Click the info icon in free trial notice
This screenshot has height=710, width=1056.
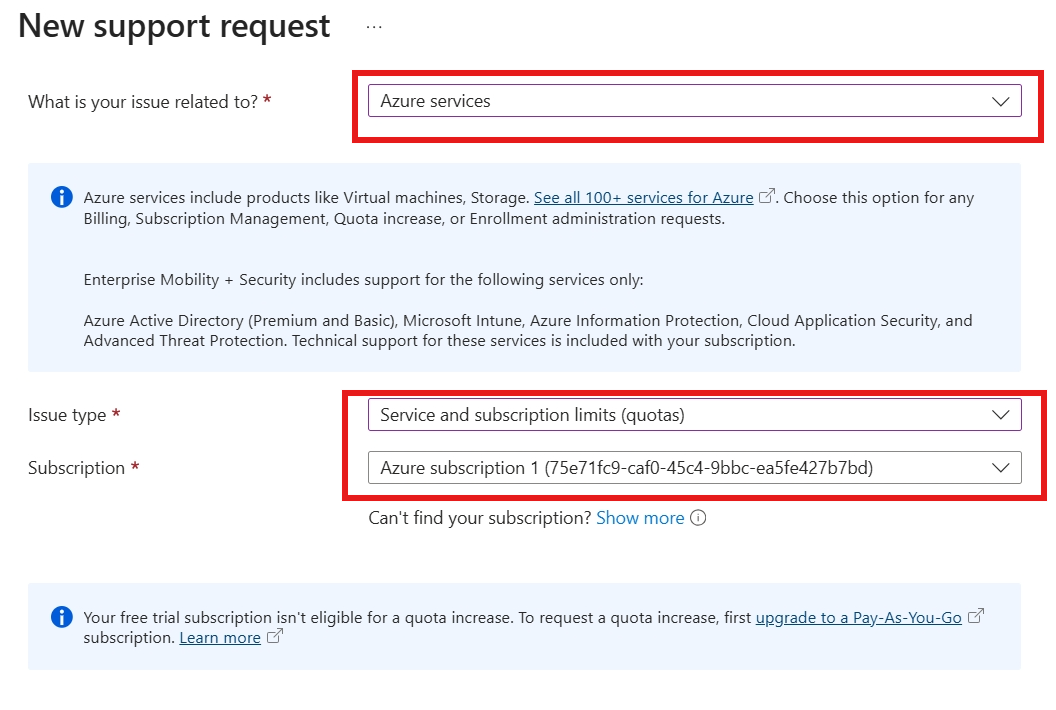click(61, 616)
